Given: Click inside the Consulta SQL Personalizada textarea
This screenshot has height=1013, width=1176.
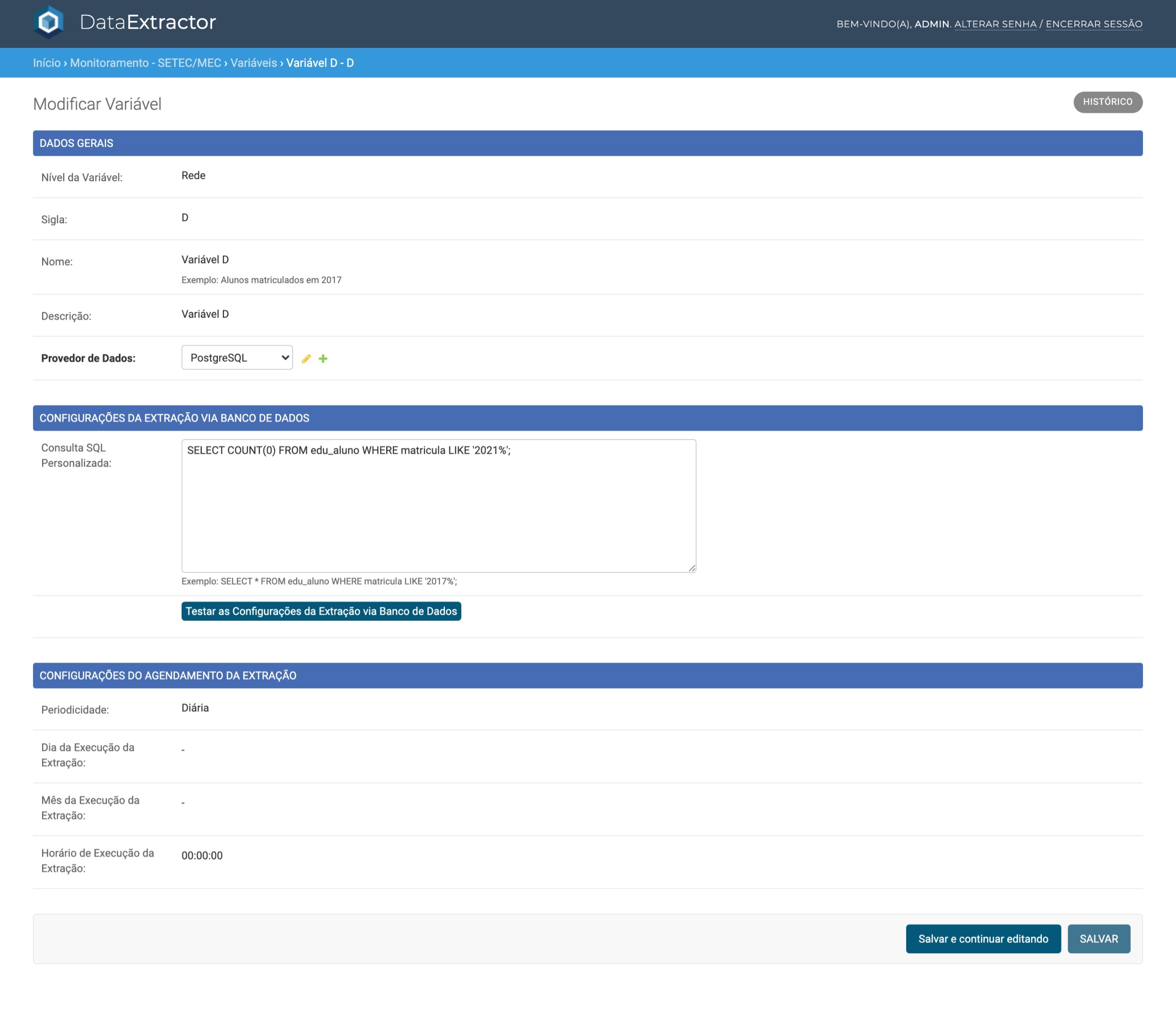Looking at the screenshot, I should click(439, 506).
